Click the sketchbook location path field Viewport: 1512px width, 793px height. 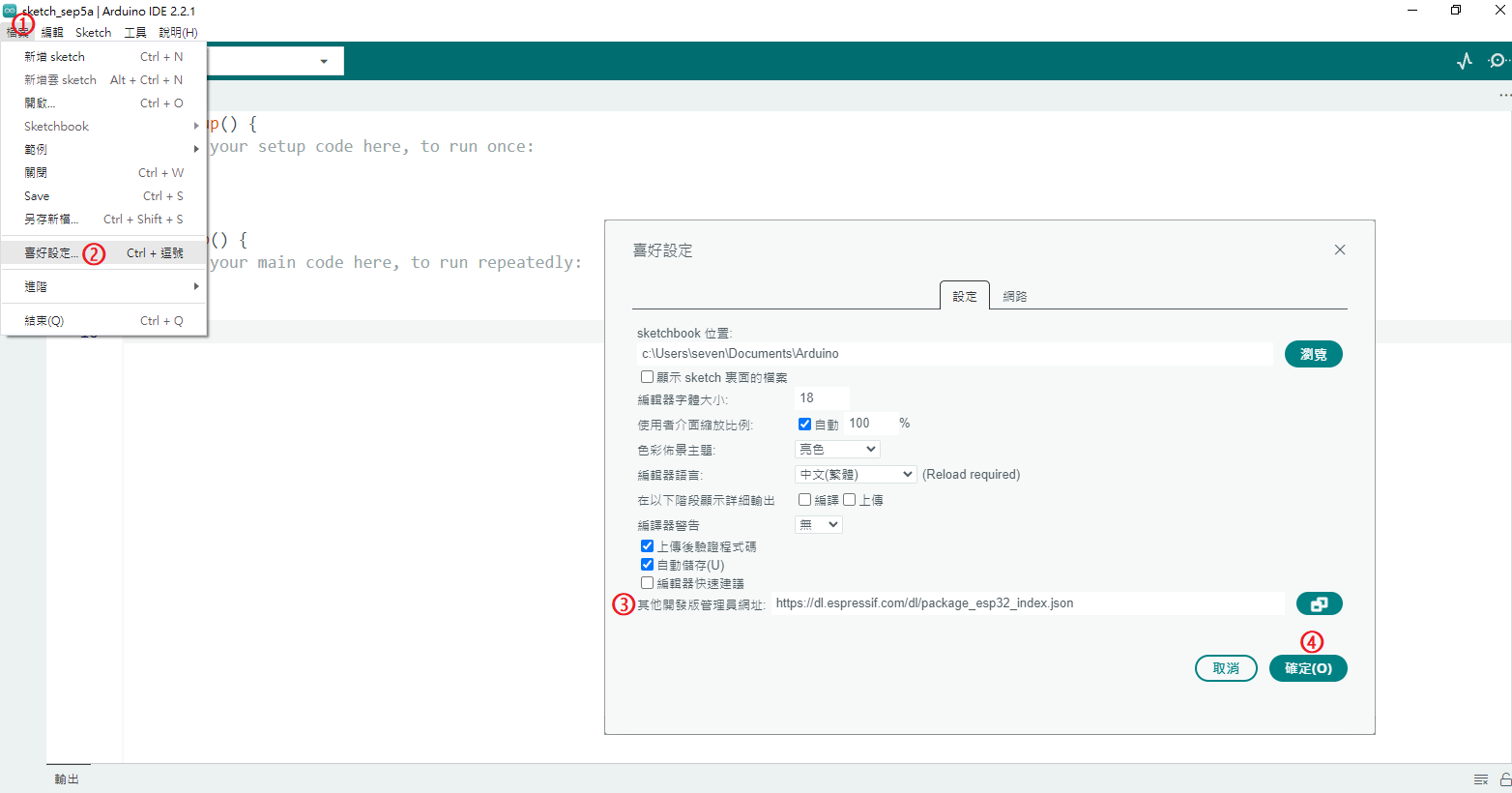click(x=954, y=354)
